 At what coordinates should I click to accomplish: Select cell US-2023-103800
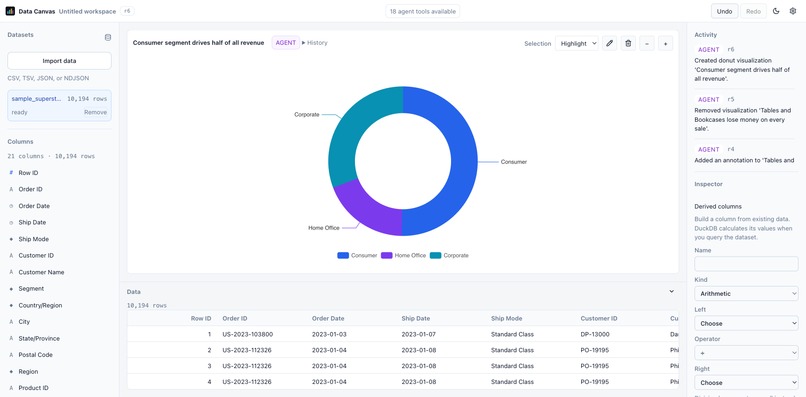click(248, 334)
